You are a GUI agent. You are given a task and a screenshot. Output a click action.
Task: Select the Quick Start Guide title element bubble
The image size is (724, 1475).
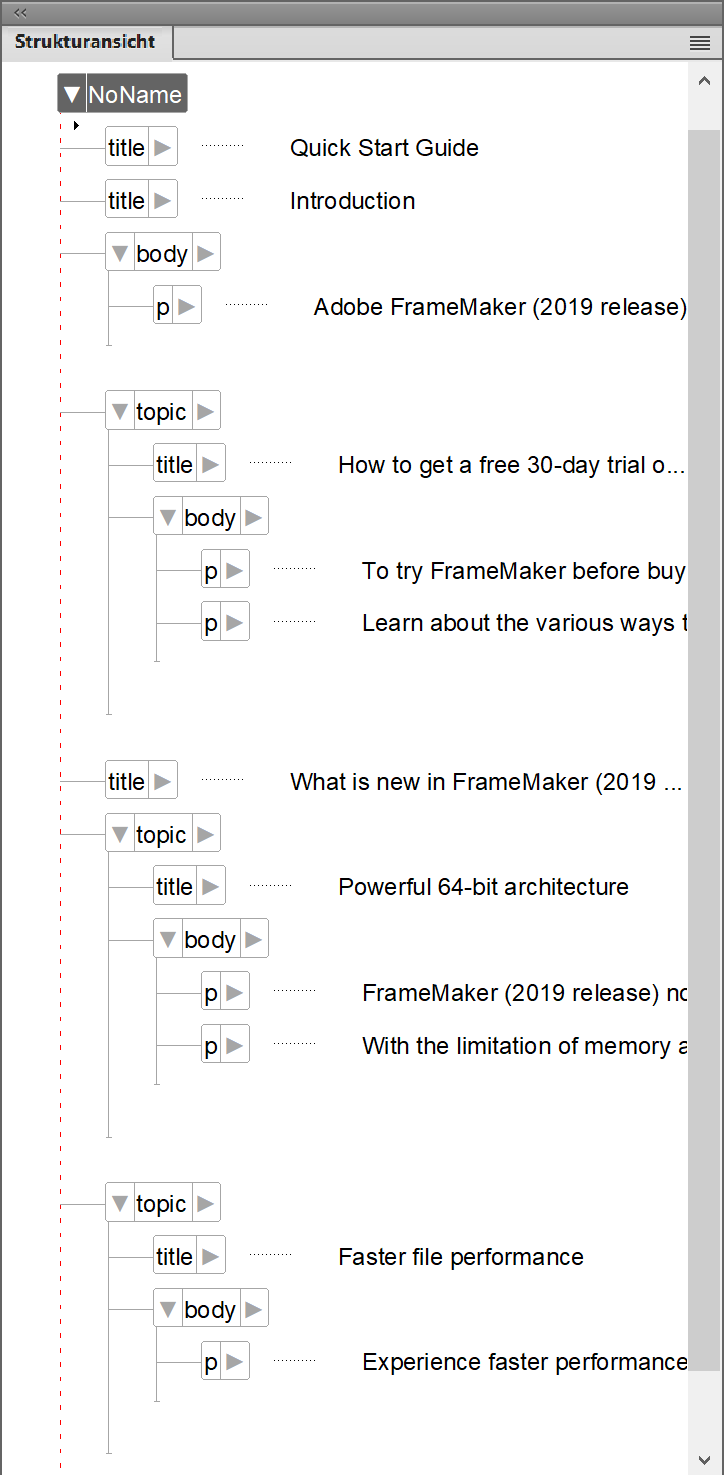[126, 146]
